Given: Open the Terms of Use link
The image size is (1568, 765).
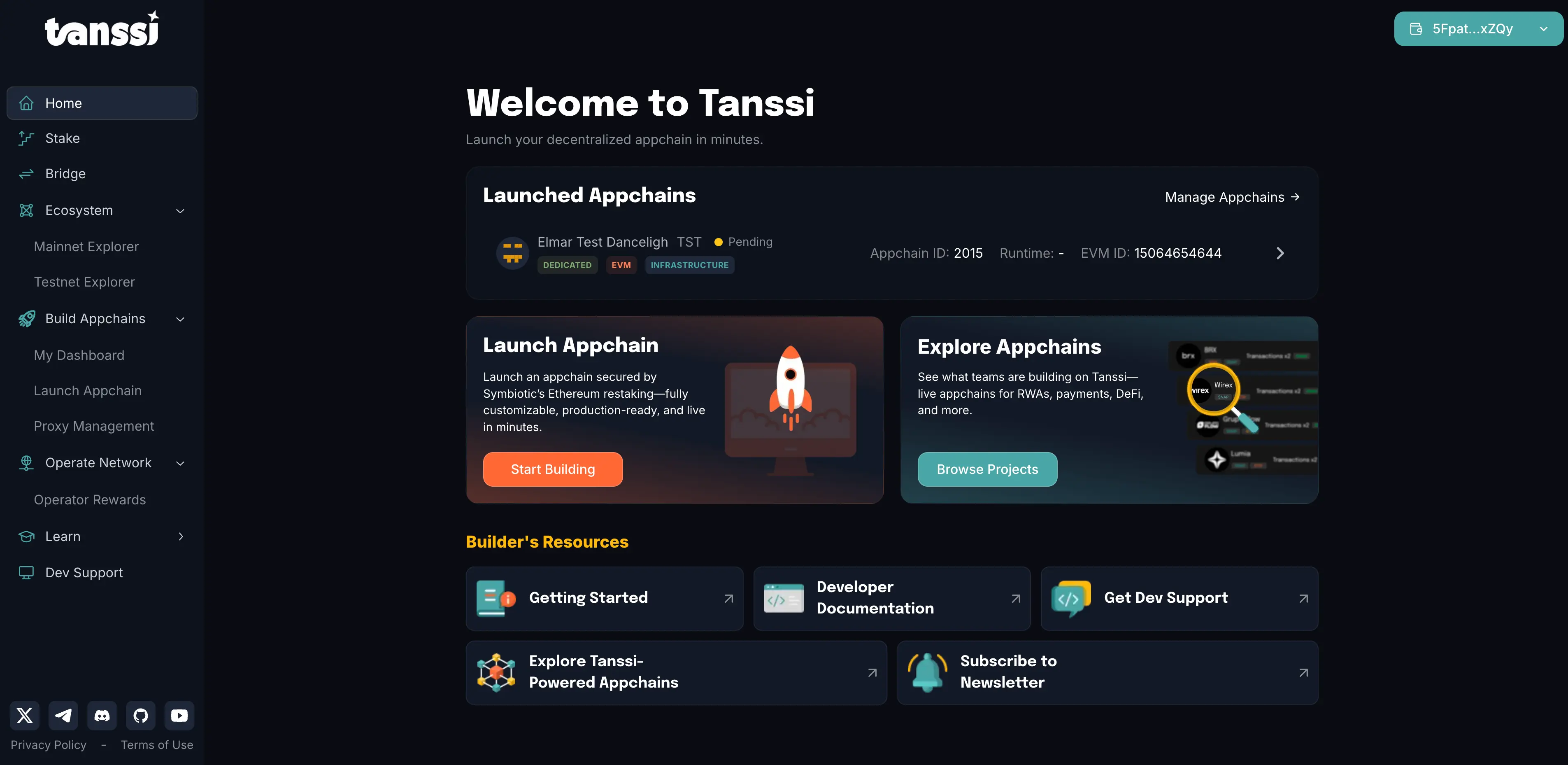Looking at the screenshot, I should [157, 744].
